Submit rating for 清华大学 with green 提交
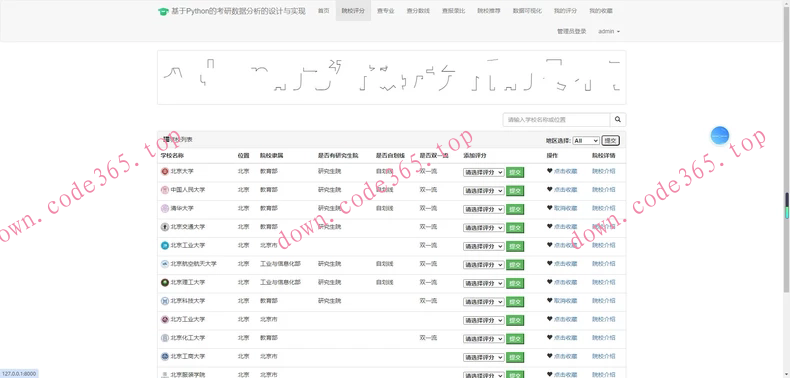 point(515,209)
